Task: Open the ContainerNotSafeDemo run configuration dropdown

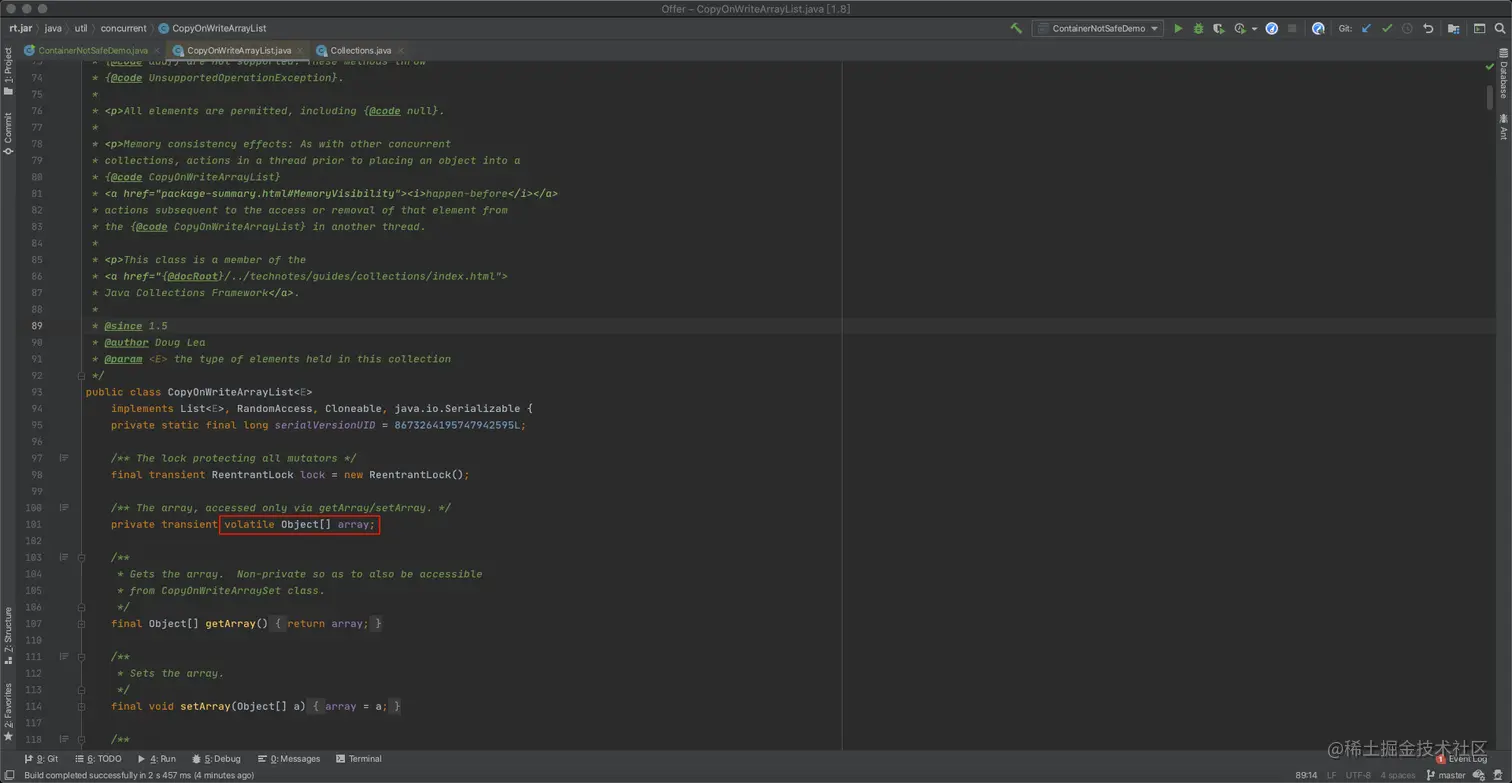Action: point(1098,29)
